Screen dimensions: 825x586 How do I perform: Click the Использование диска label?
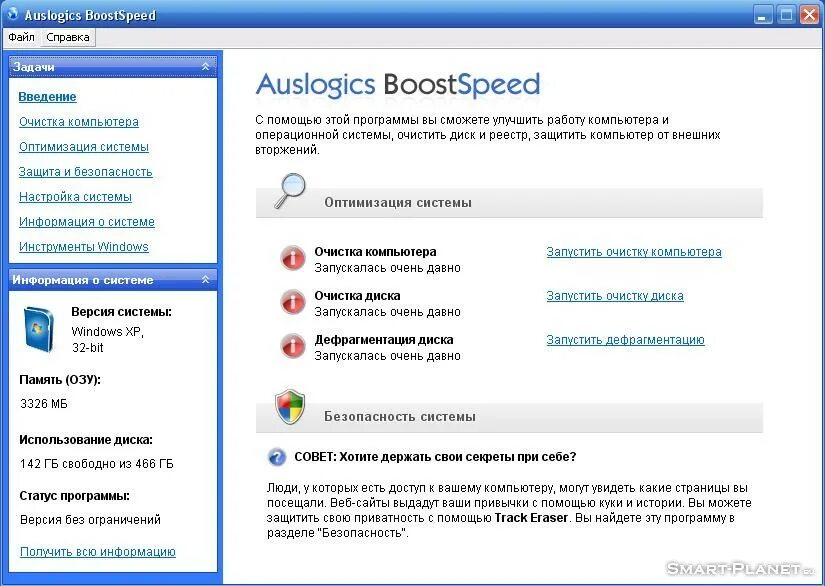[x=86, y=440]
